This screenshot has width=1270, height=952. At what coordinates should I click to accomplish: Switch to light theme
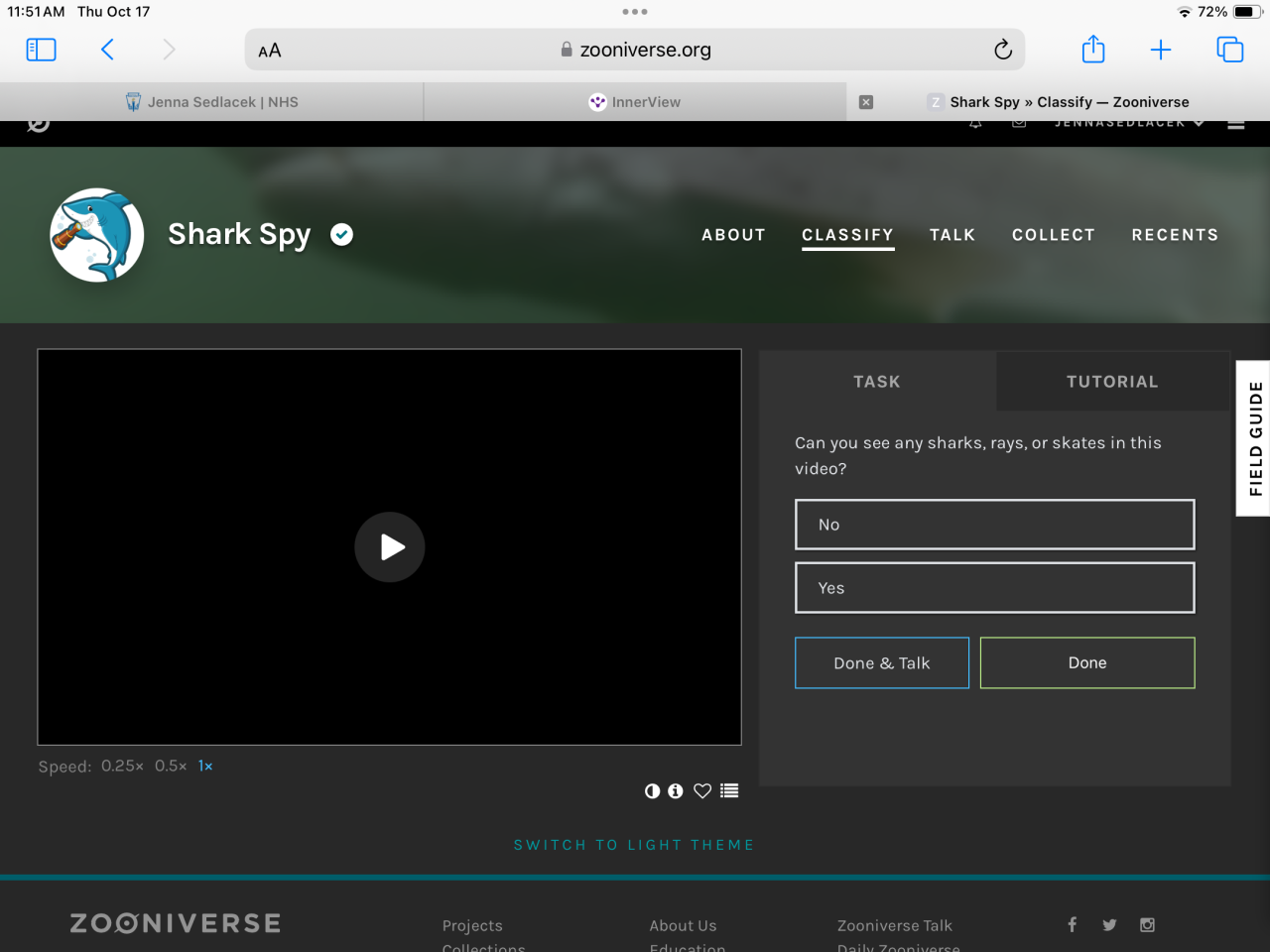[x=634, y=845]
